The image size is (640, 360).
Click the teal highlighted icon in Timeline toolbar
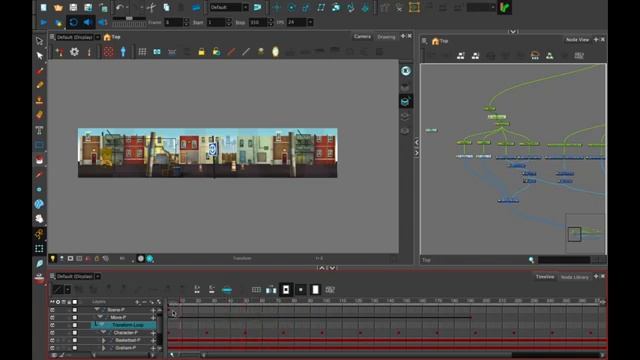(x=227, y=290)
